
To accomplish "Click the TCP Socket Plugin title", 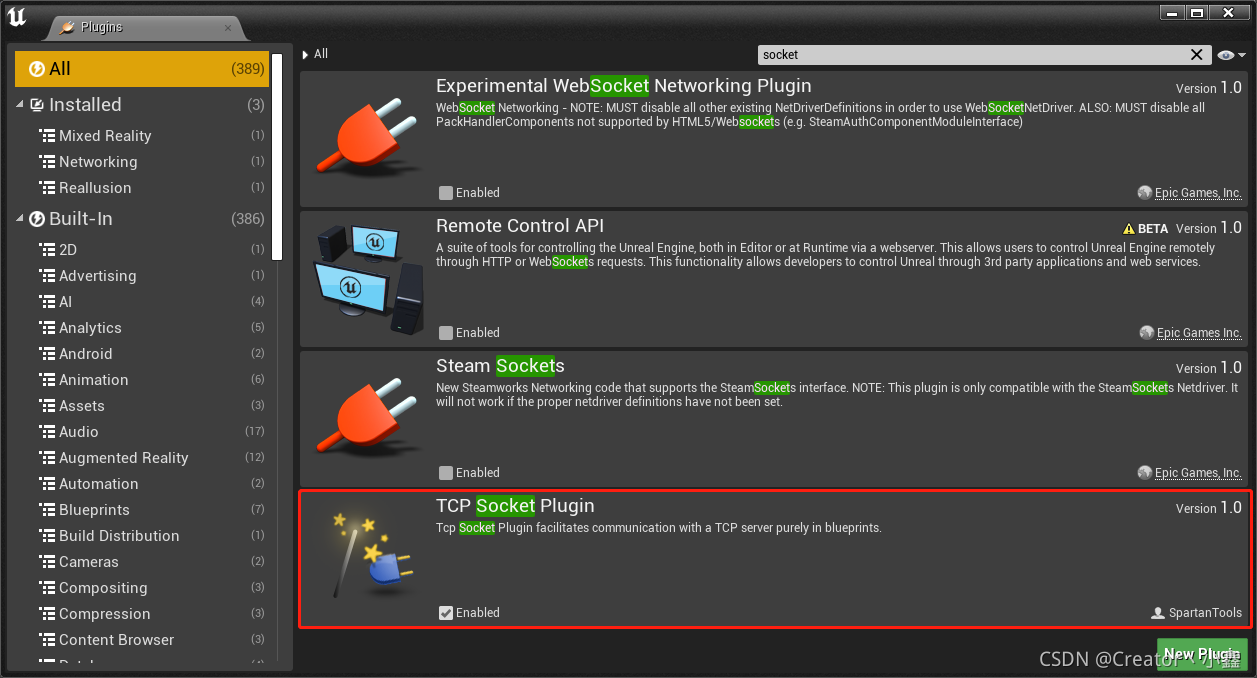I will click(515, 506).
